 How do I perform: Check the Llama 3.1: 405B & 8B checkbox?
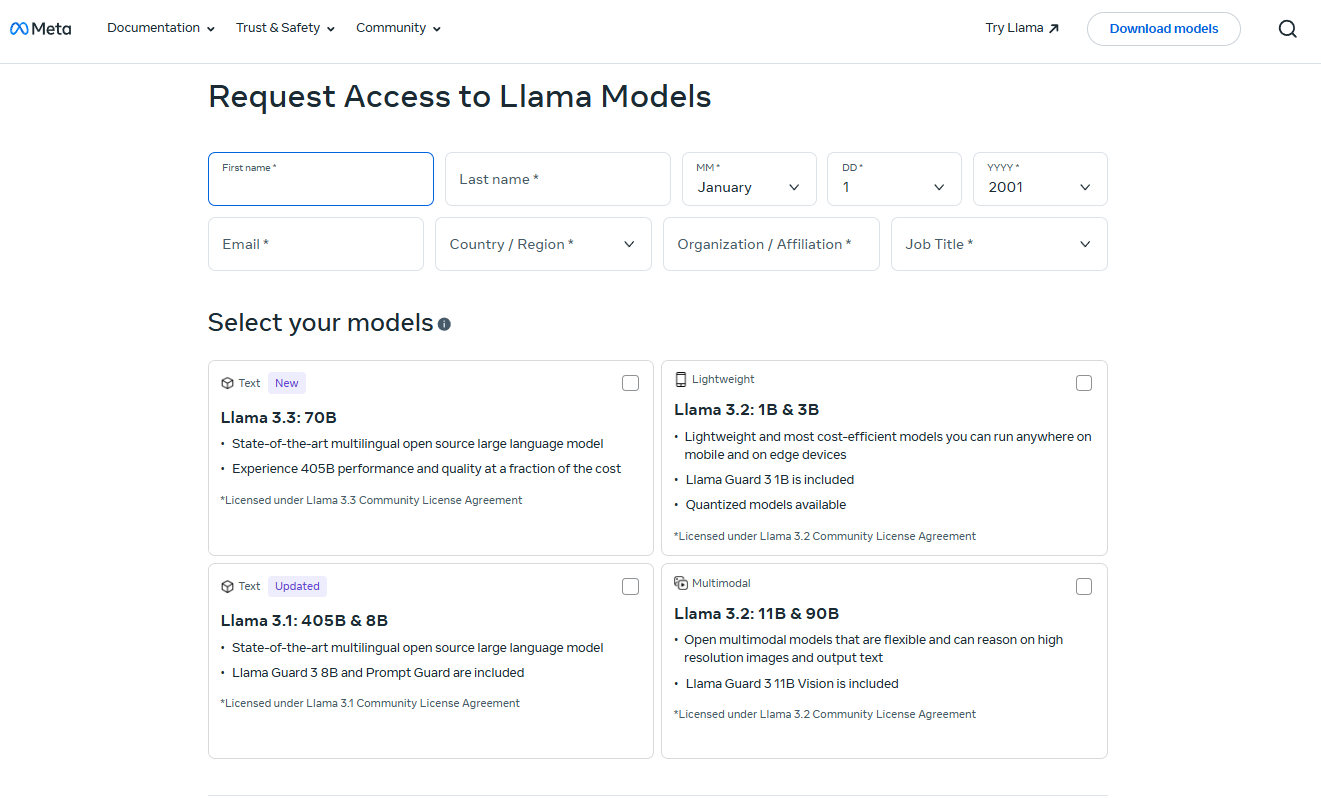630,587
